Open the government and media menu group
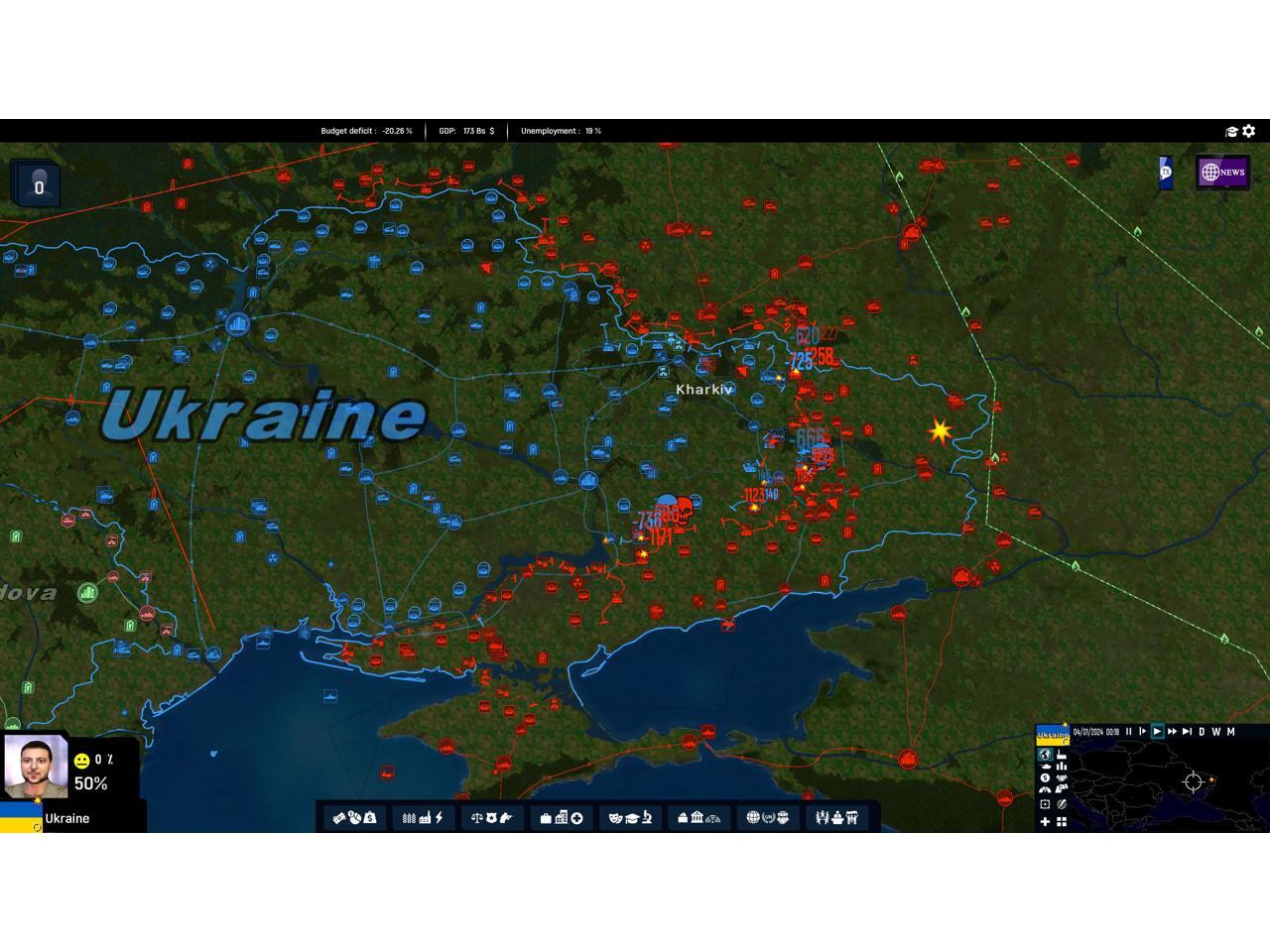The width and height of the screenshot is (1270, 952). [698, 817]
